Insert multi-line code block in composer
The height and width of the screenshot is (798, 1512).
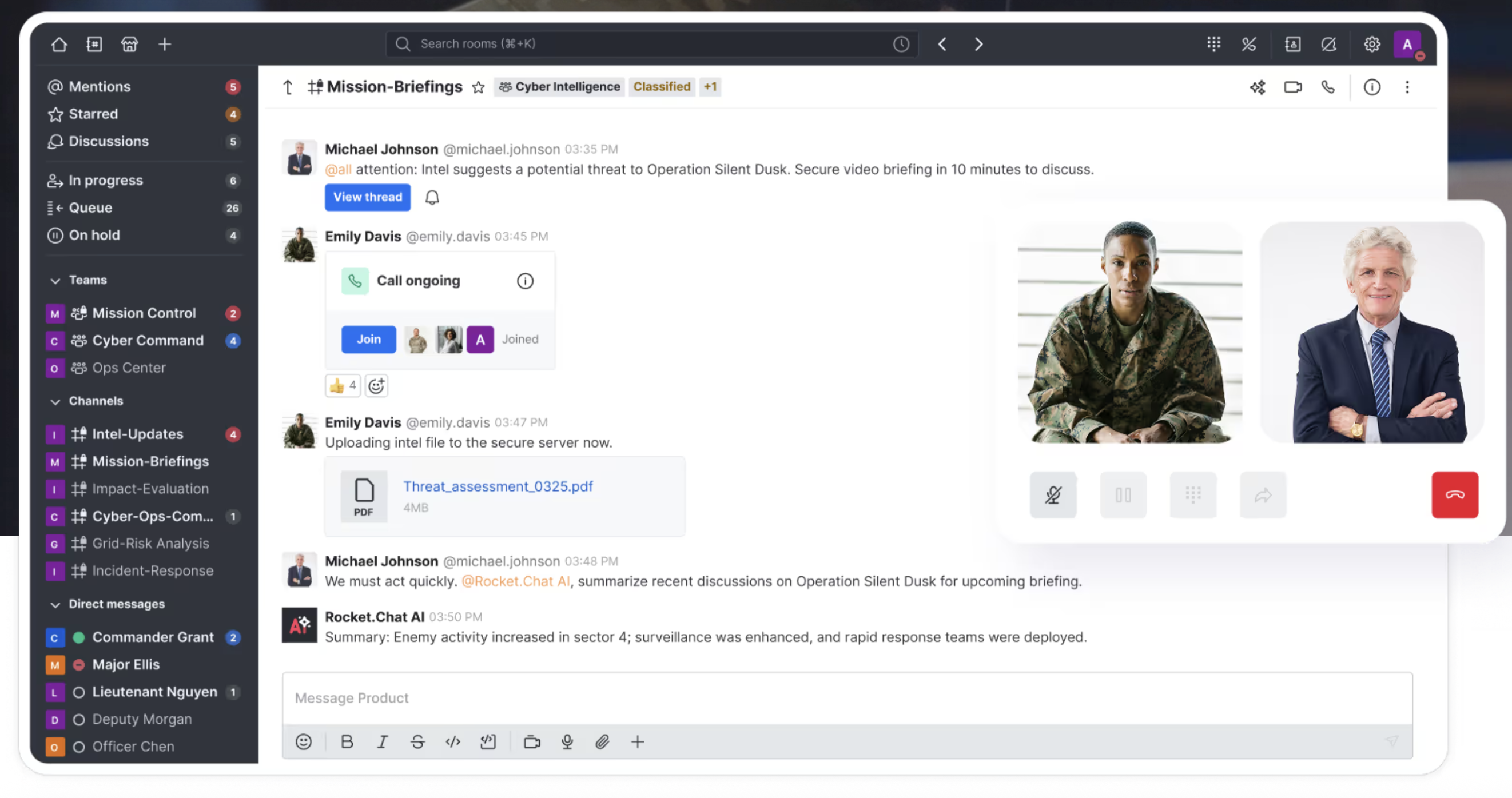click(488, 741)
